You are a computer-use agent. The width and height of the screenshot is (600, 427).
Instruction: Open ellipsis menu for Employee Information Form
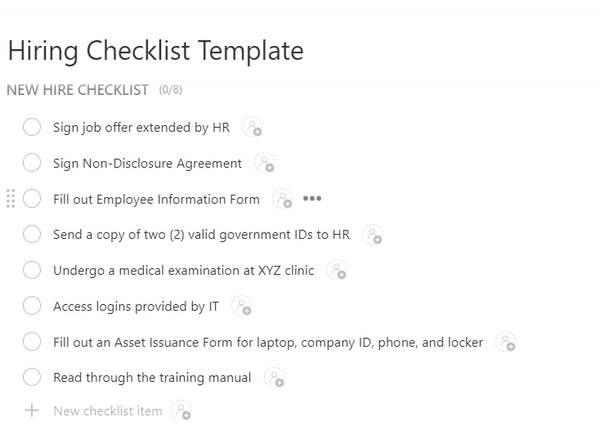click(x=312, y=199)
